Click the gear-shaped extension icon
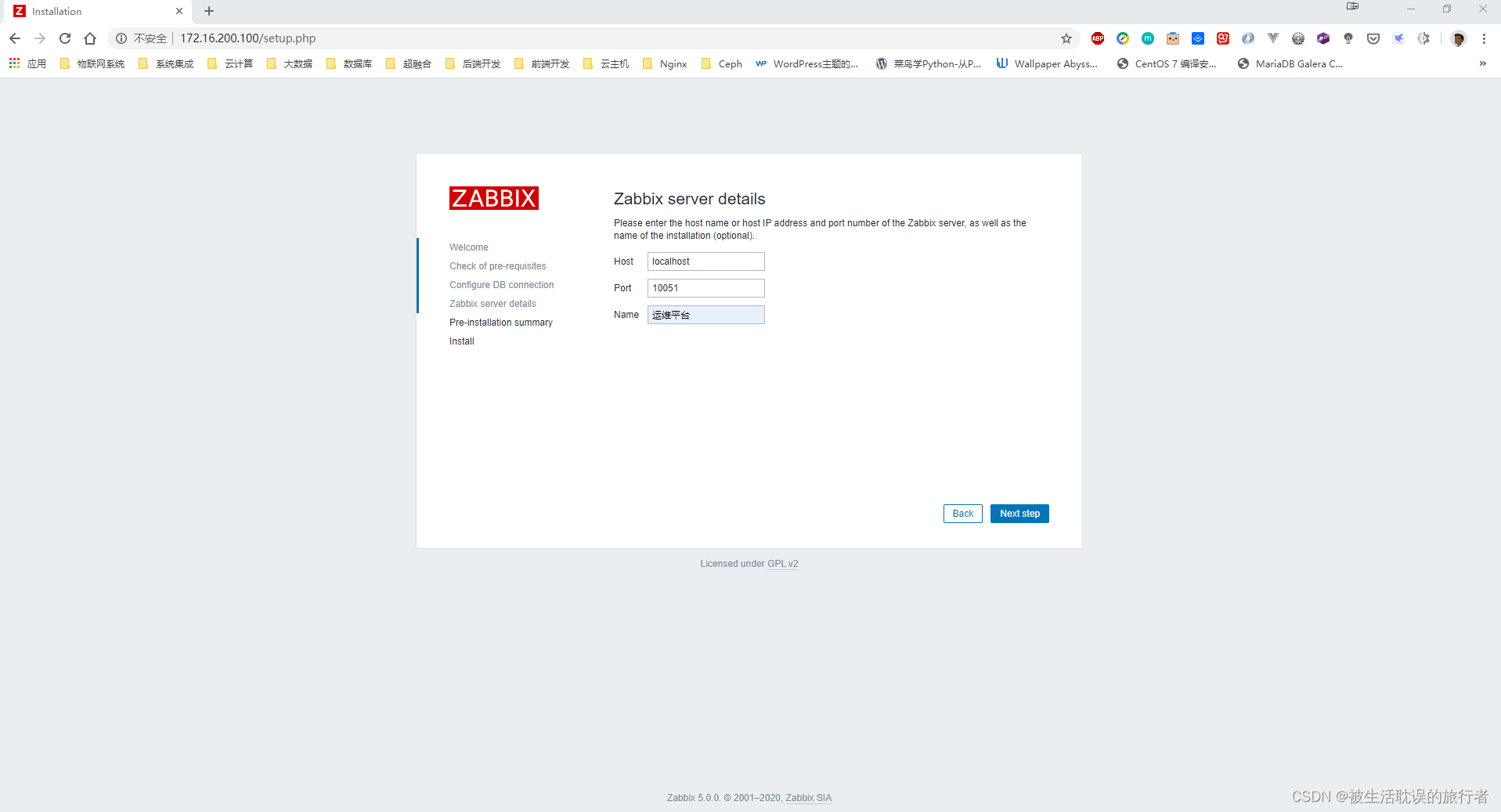The width and height of the screenshot is (1501, 812). (x=1298, y=38)
